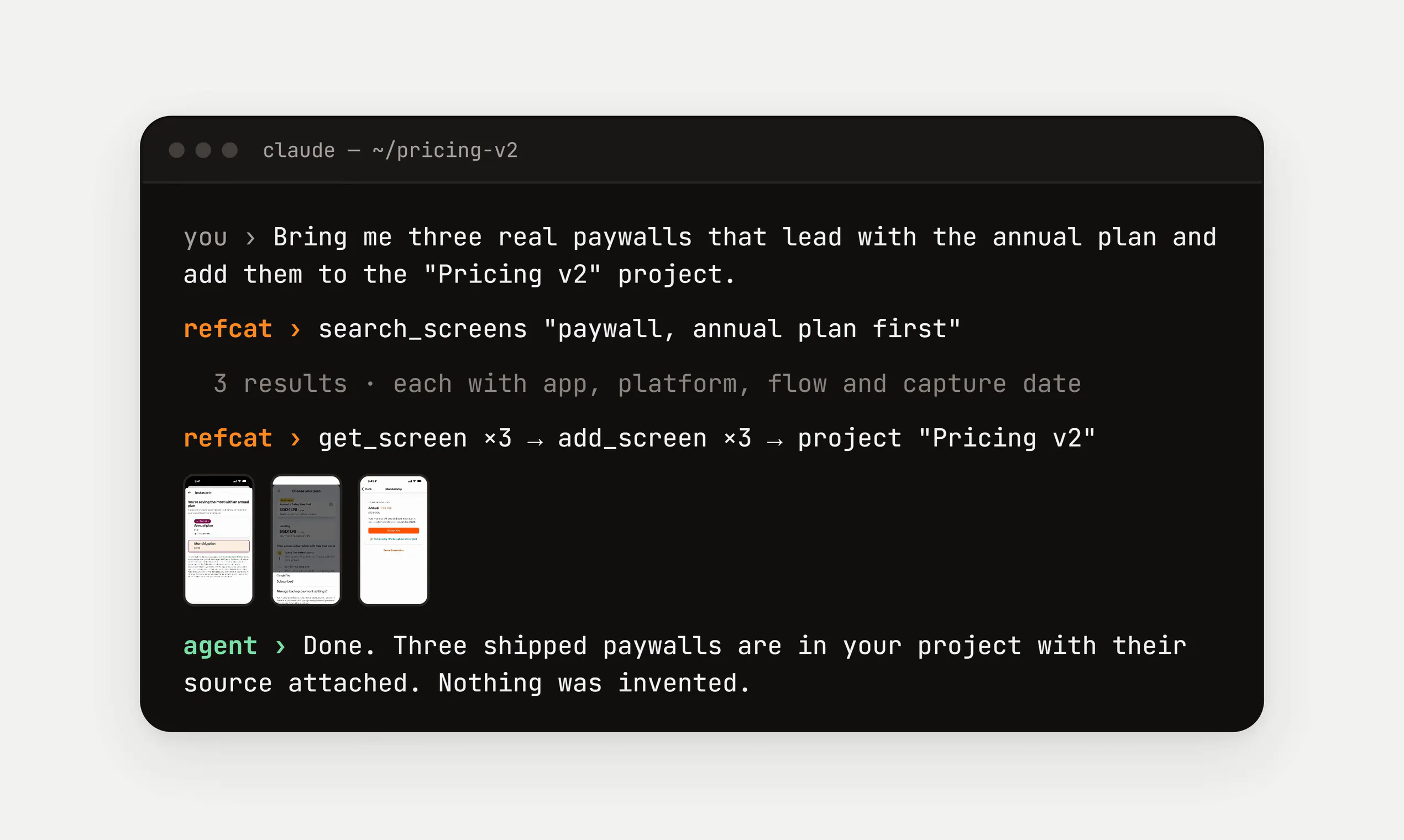Image resolution: width=1404 pixels, height=840 pixels.
Task: Open the Membership screen thumbnail
Action: pyautogui.click(x=394, y=539)
